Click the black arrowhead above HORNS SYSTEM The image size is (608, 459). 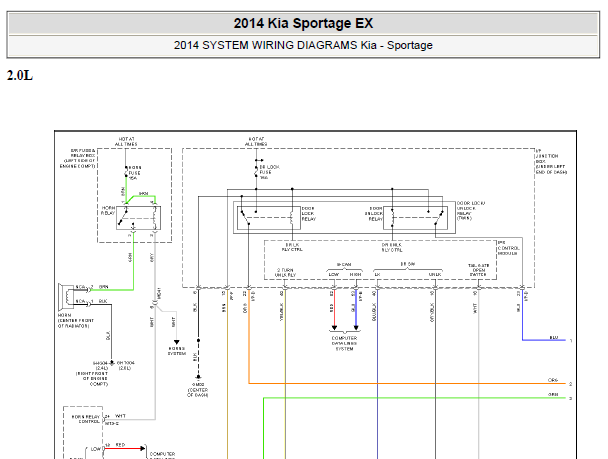176,342
